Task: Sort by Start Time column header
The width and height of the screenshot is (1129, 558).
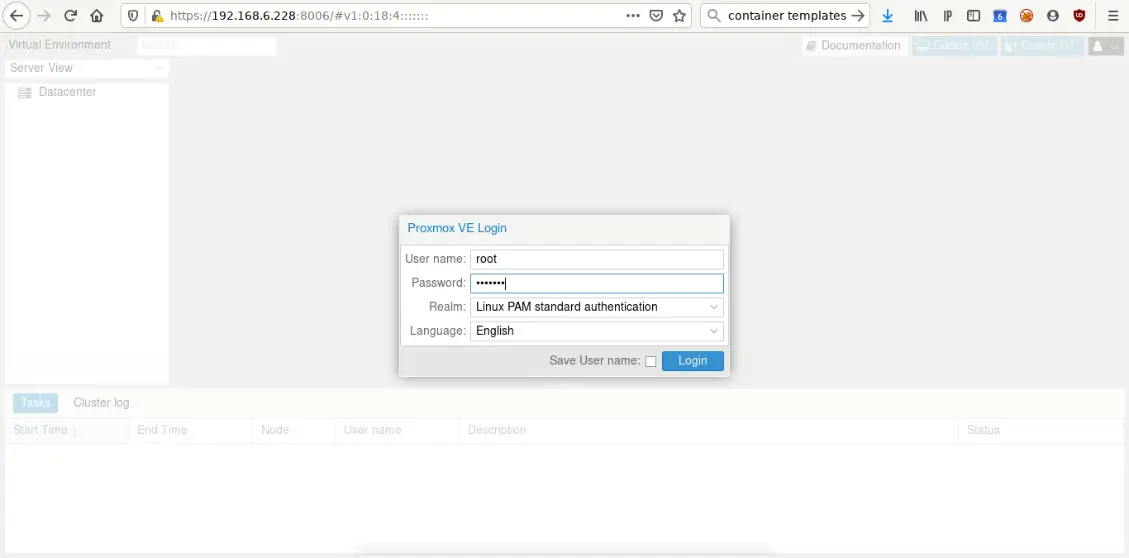Action: [x=67, y=430]
